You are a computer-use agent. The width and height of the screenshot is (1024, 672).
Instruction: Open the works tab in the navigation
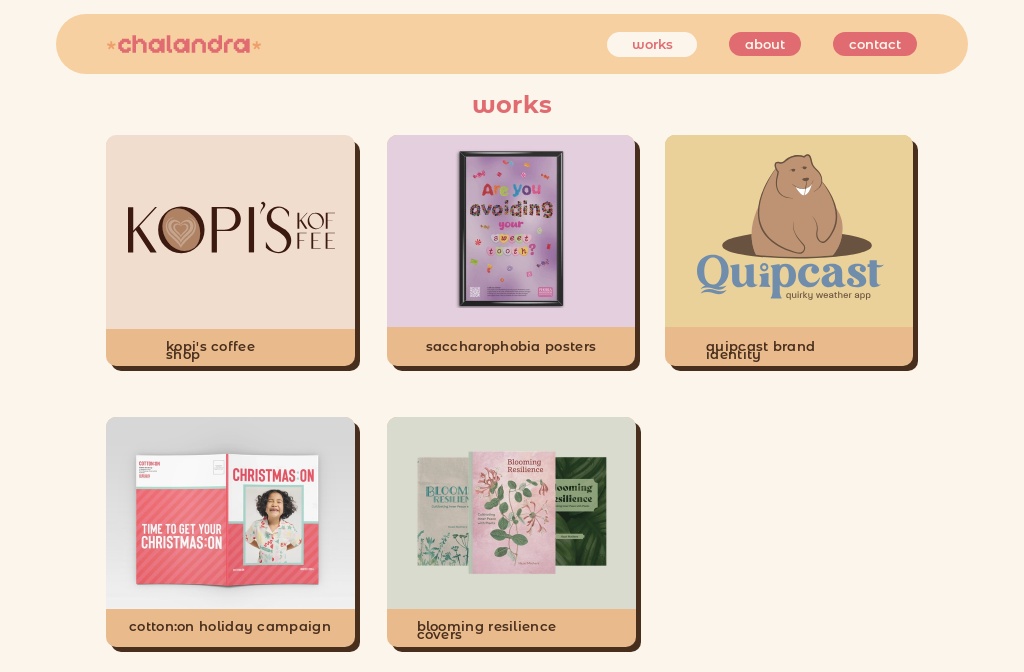click(x=652, y=44)
